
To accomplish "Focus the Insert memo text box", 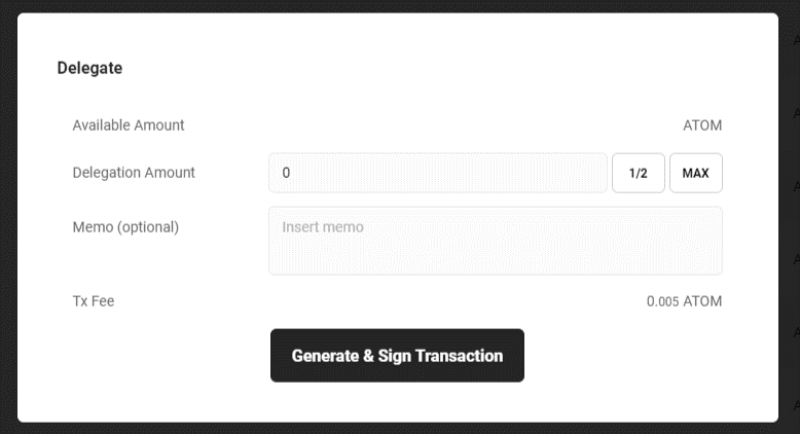I will pyautogui.click(x=495, y=241).
